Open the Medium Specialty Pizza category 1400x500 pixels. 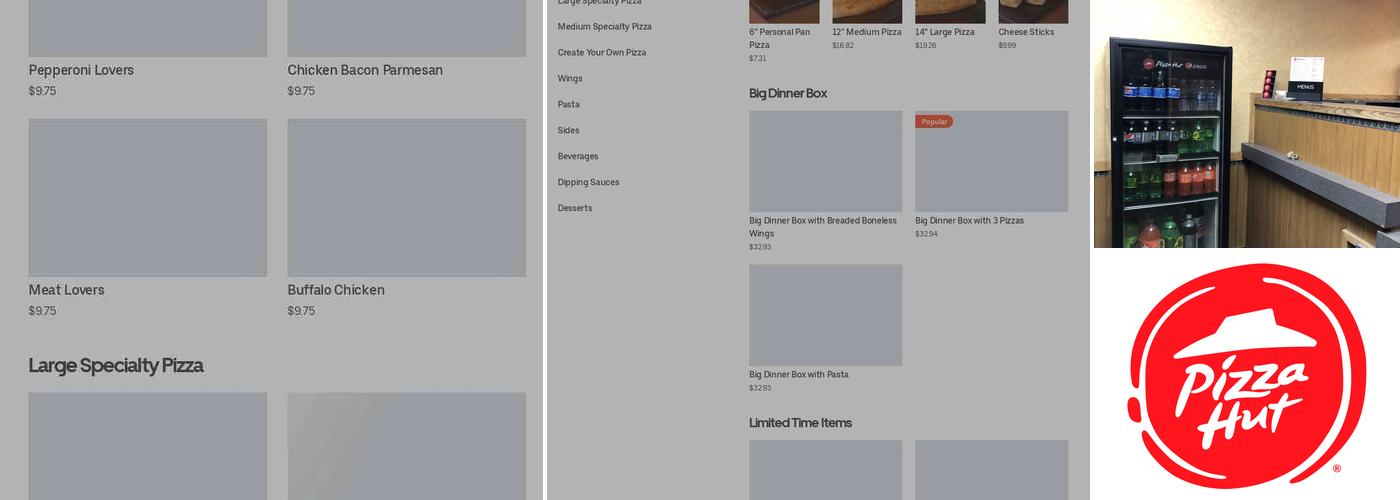[x=604, y=27]
